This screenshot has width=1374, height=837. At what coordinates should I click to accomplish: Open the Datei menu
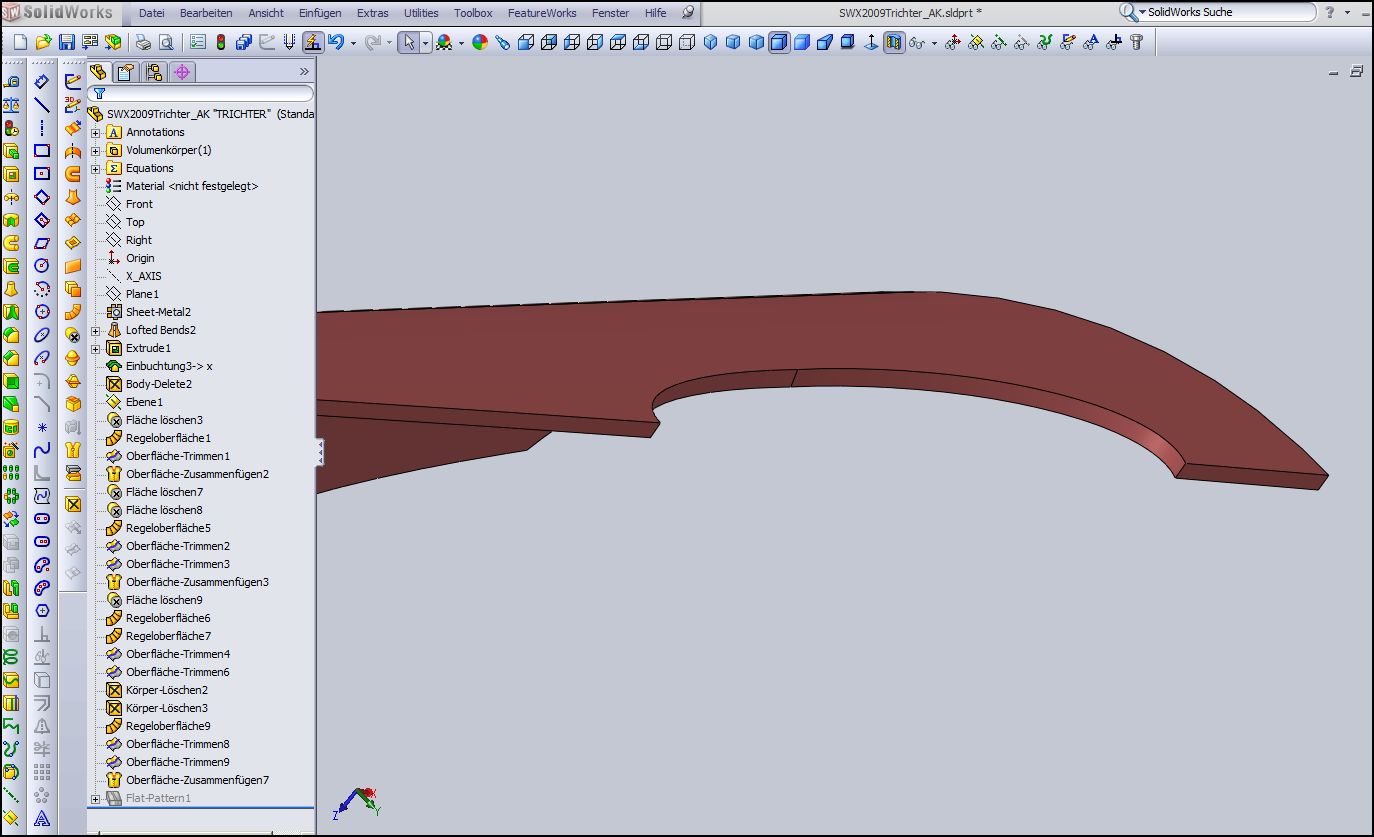pos(151,13)
